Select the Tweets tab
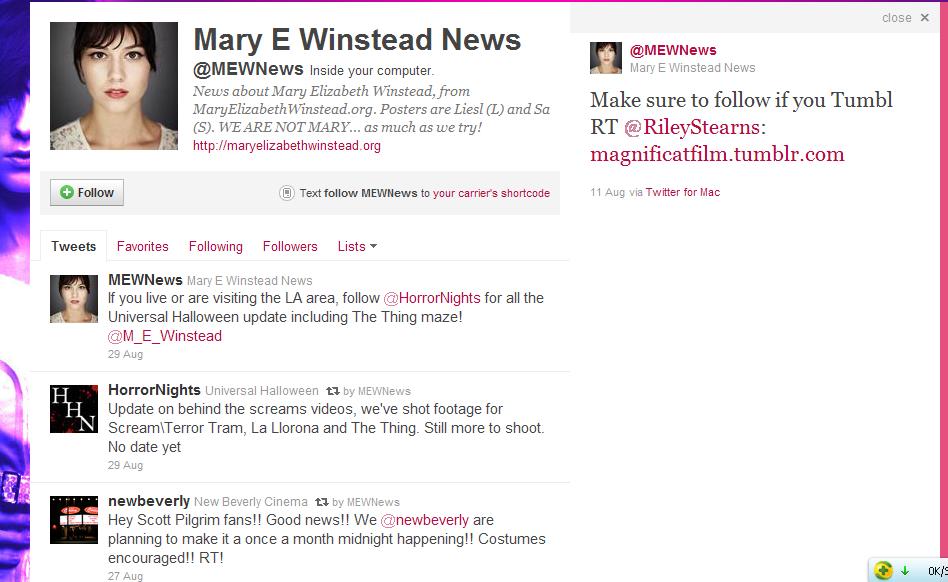Viewport: 948px width, 582px height. coord(73,246)
